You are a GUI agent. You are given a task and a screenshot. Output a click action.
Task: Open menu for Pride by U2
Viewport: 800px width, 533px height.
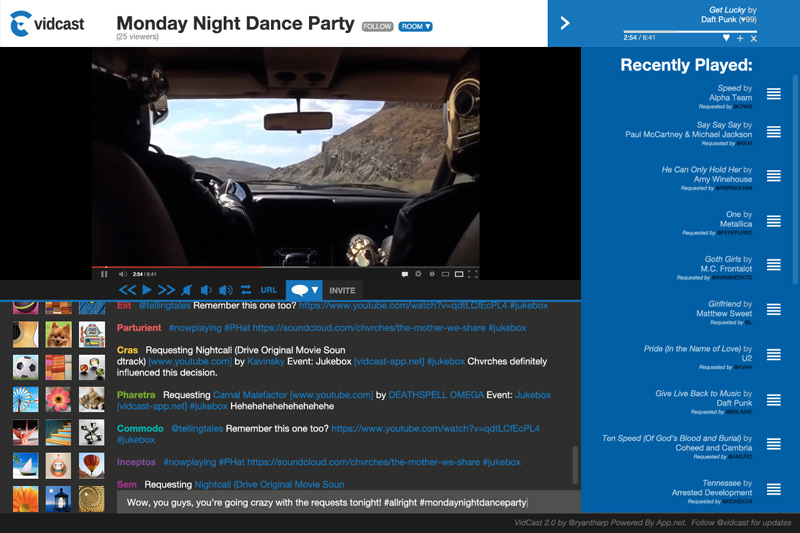pos(773,354)
